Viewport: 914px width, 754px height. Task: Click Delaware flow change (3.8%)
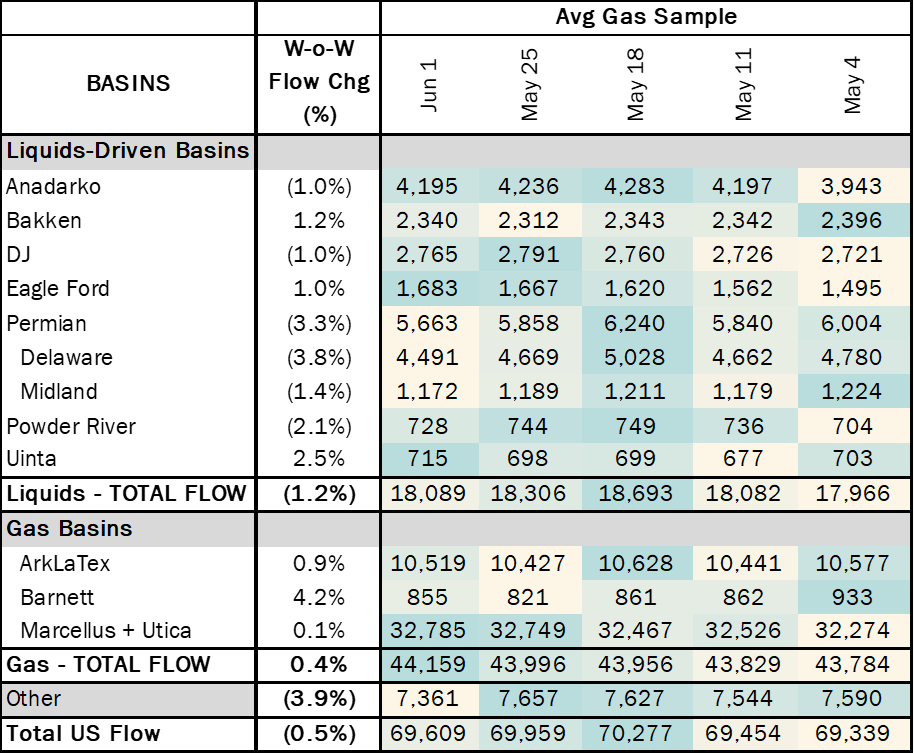point(319,357)
